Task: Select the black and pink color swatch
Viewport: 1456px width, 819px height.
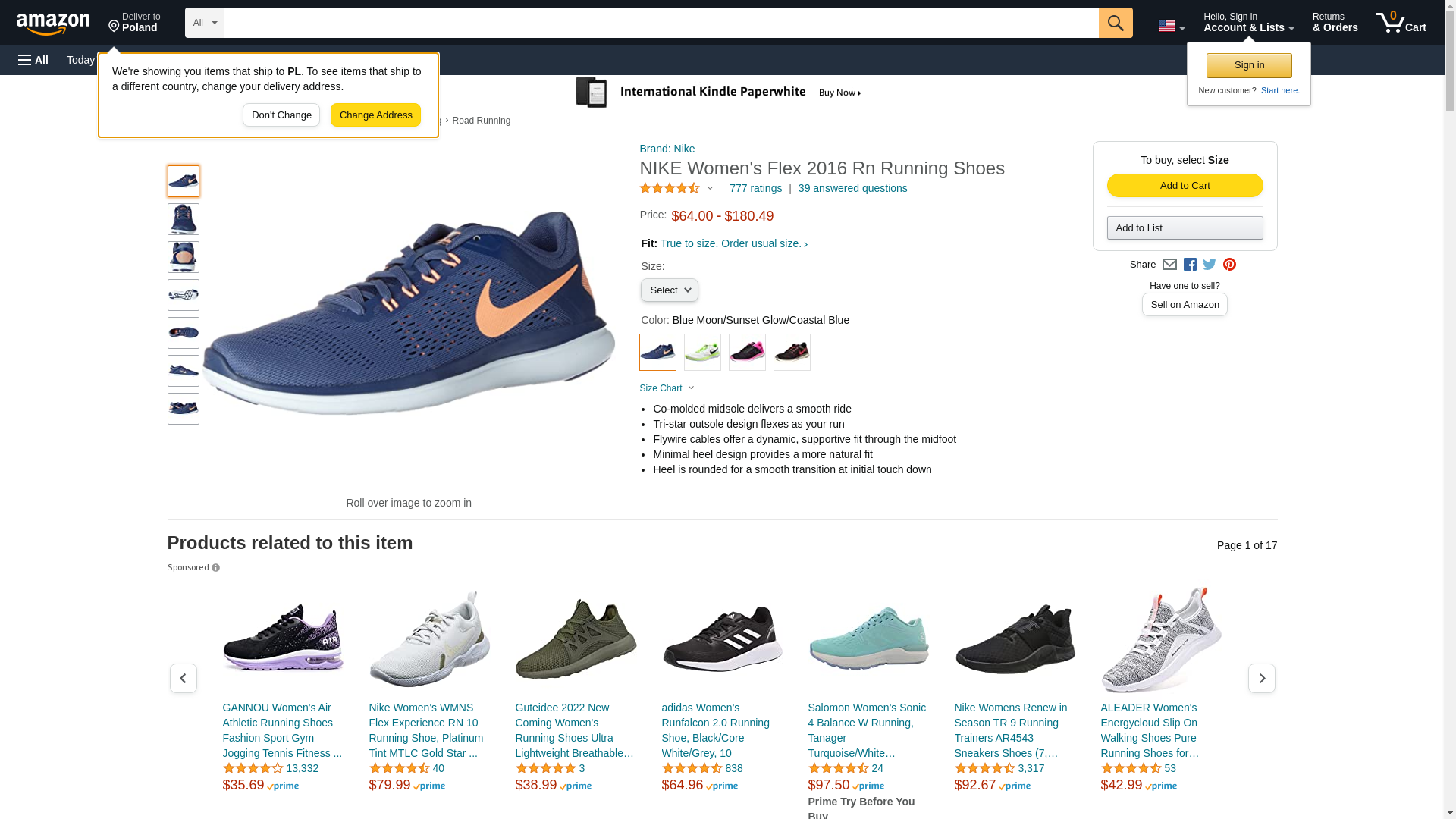Action: click(x=747, y=353)
